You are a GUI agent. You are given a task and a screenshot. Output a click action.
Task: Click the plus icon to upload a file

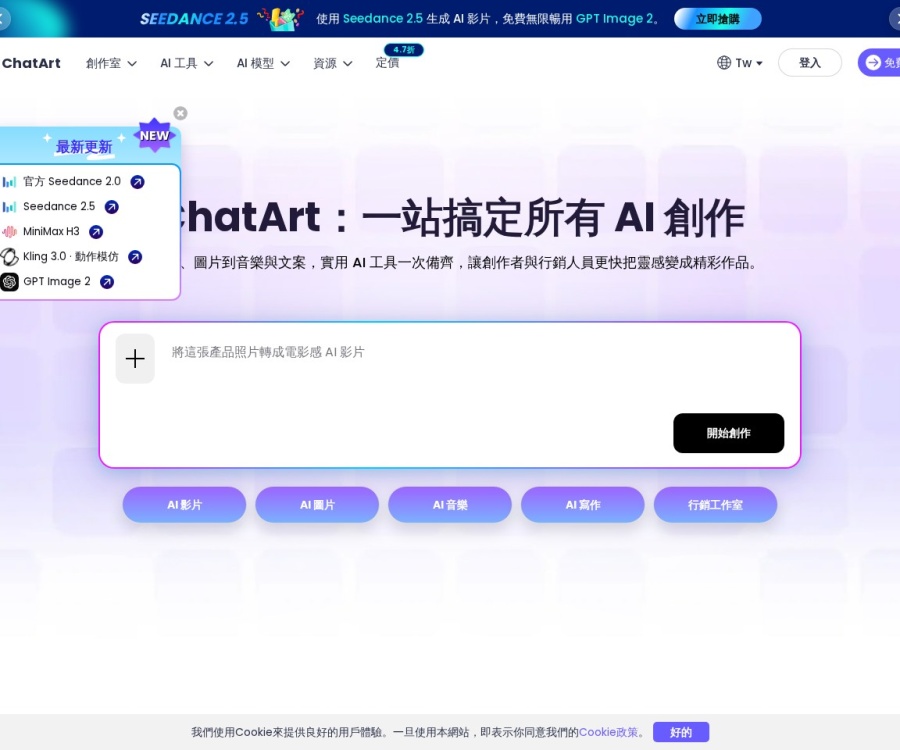[135, 359]
